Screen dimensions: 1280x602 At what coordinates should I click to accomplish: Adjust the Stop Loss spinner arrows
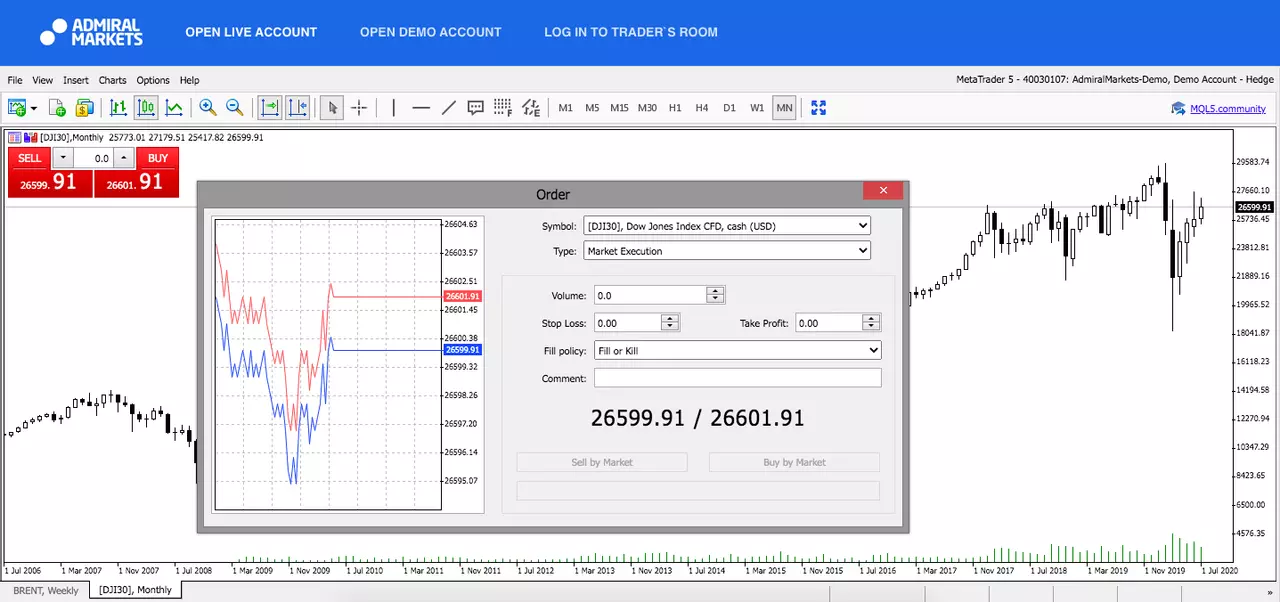(671, 323)
